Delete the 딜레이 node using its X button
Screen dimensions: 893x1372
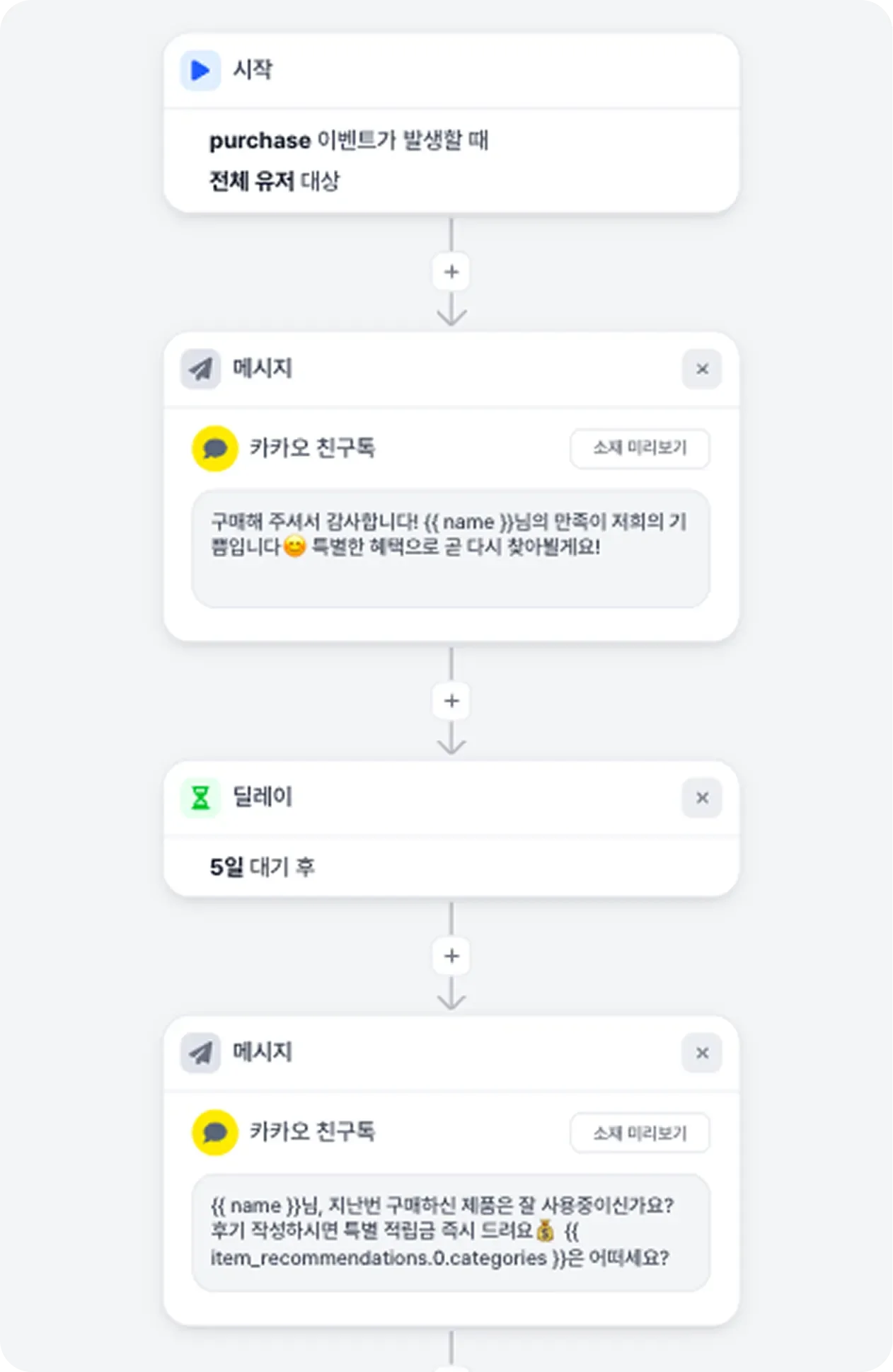coord(702,798)
